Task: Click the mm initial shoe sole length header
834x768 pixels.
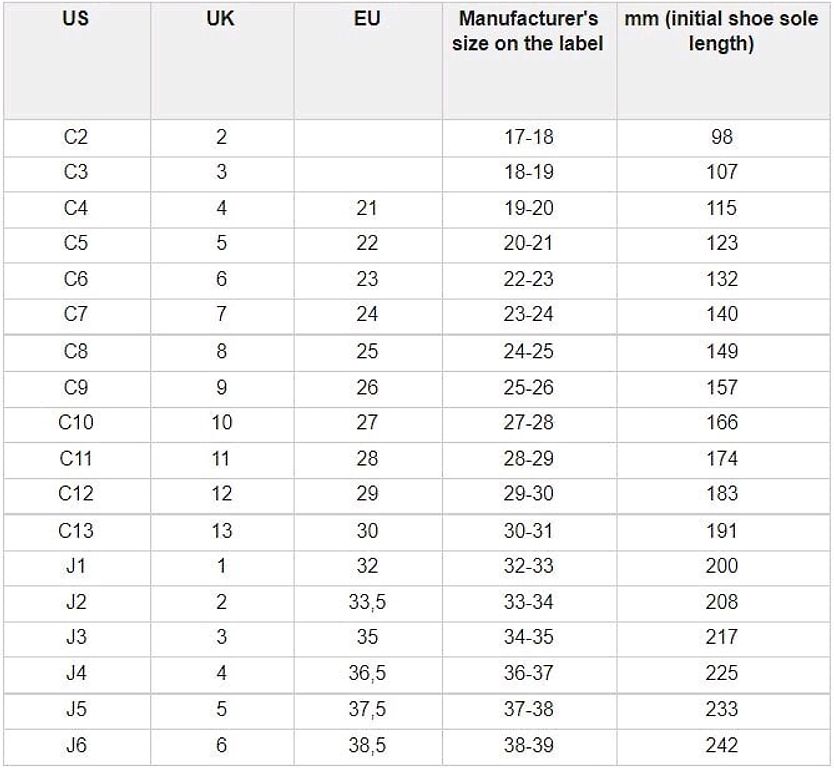Action: coord(721,31)
